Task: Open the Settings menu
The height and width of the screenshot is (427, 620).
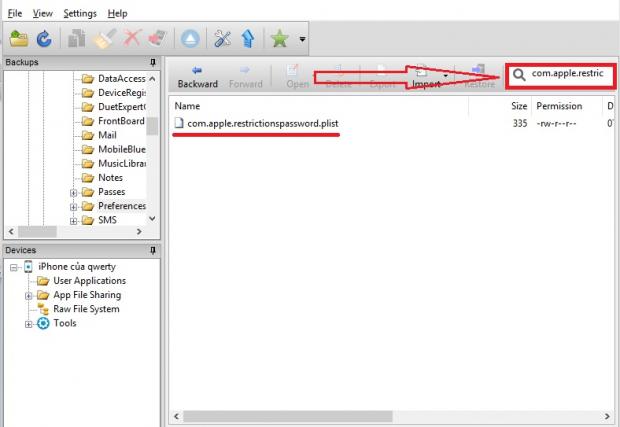Action: 80,13
